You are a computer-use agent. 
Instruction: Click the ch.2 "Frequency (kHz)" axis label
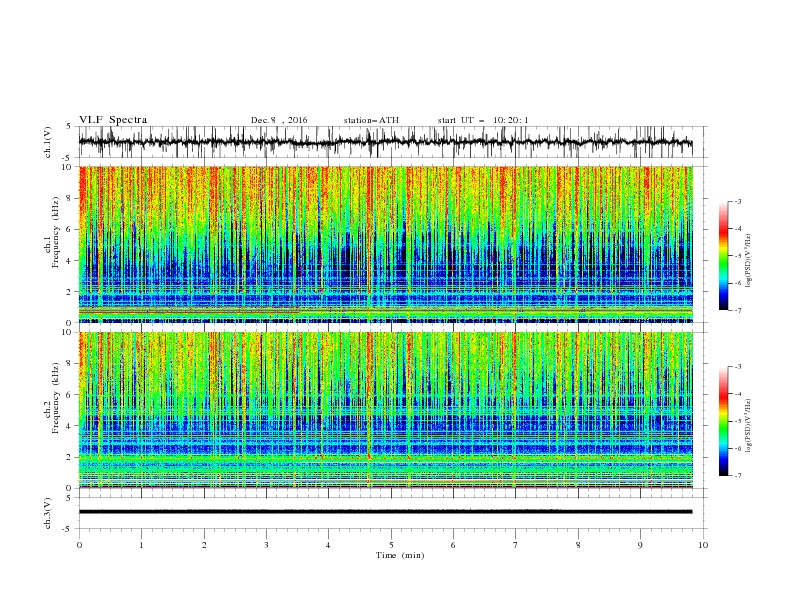pos(56,397)
